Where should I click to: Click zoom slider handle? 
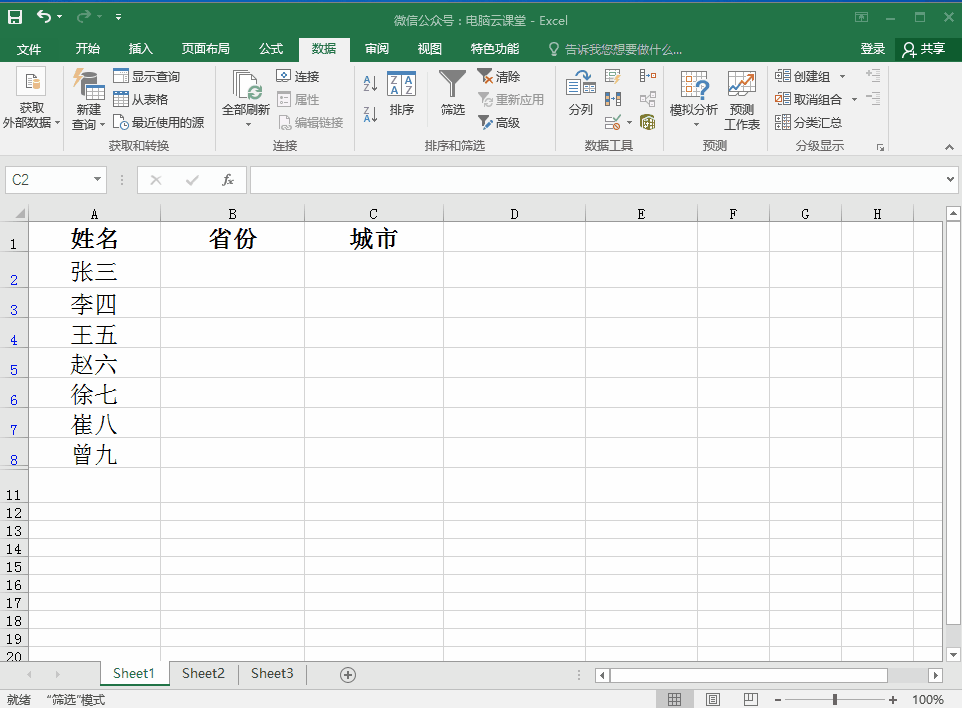(x=834, y=699)
